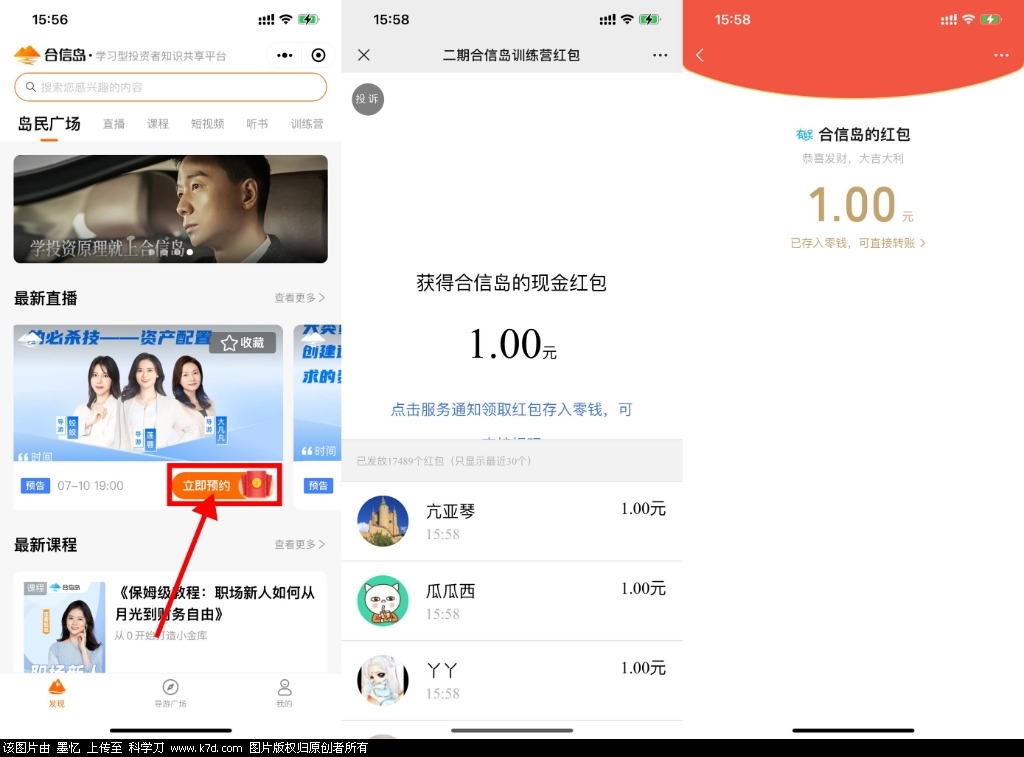Click the 预售 tag beside 07-10 19:00

click(35, 486)
